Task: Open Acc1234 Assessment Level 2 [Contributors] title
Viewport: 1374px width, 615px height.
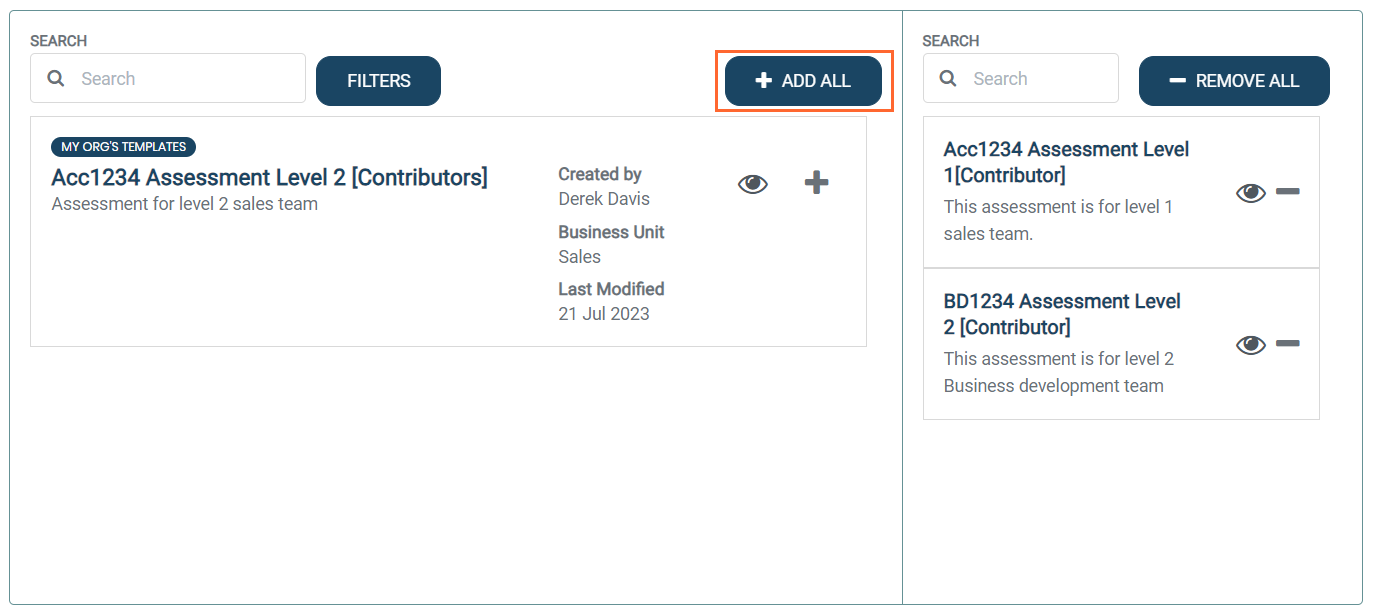Action: [269, 178]
